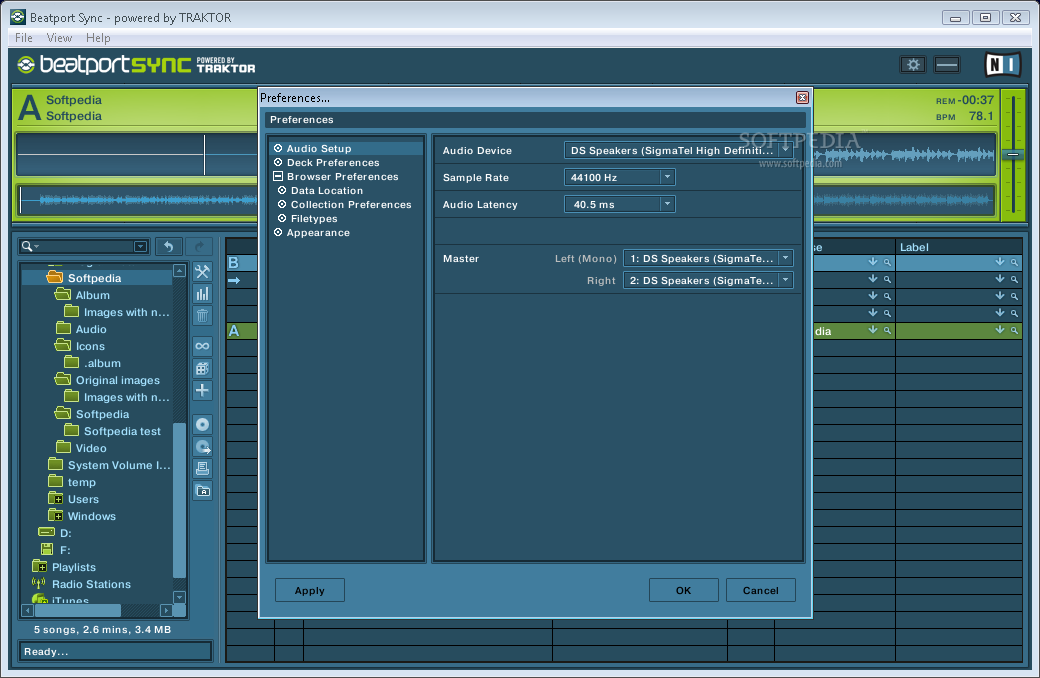Image resolution: width=1040 pixels, height=678 pixels.
Task: Click the download arrow in Label column of green deck A row
Action: (x=1000, y=330)
